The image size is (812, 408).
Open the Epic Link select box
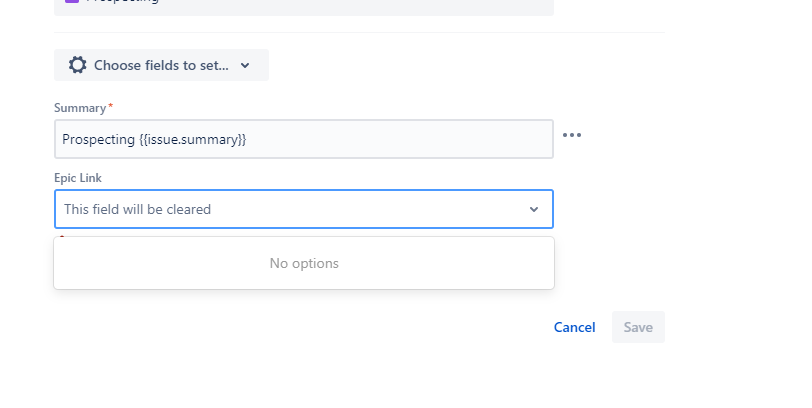304,209
